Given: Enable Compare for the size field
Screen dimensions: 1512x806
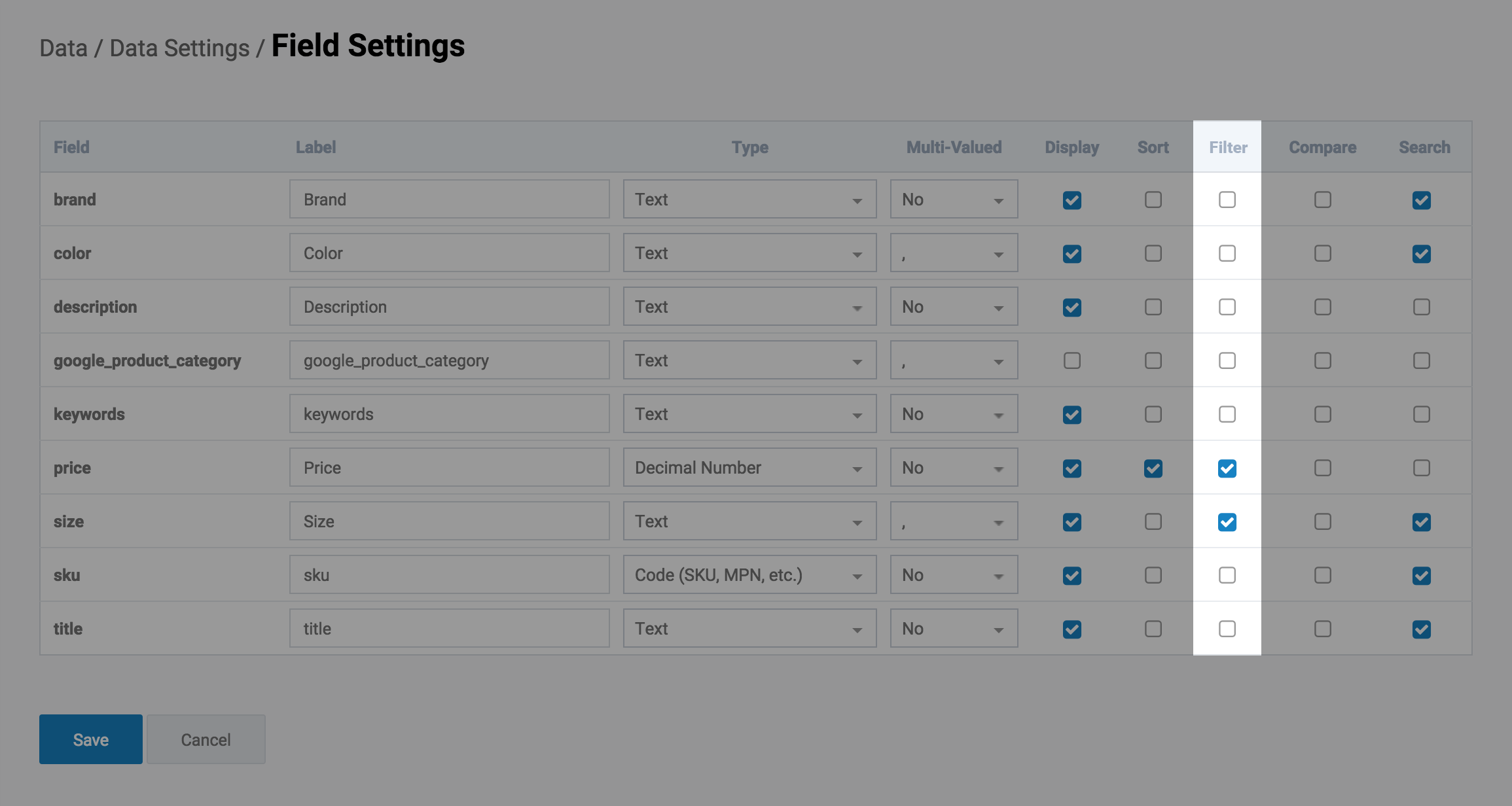Looking at the screenshot, I should 1322,521.
